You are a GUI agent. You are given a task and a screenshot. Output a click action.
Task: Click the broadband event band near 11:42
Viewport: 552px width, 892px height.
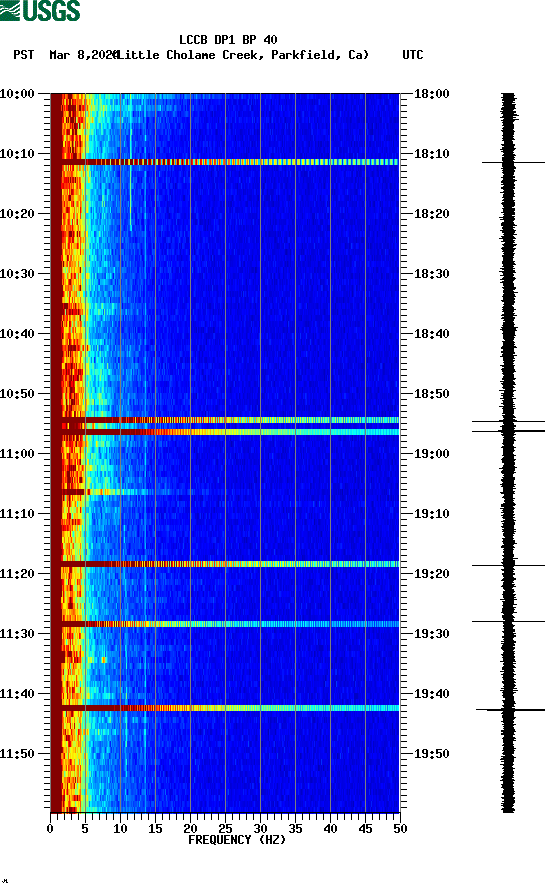225,708
